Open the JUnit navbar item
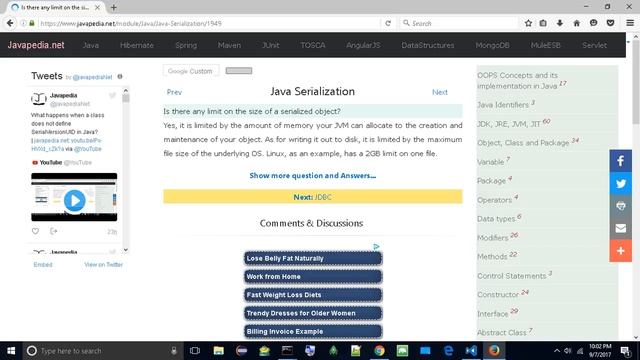The width and height of the screenshot is (640, 360). click(271, 45)
